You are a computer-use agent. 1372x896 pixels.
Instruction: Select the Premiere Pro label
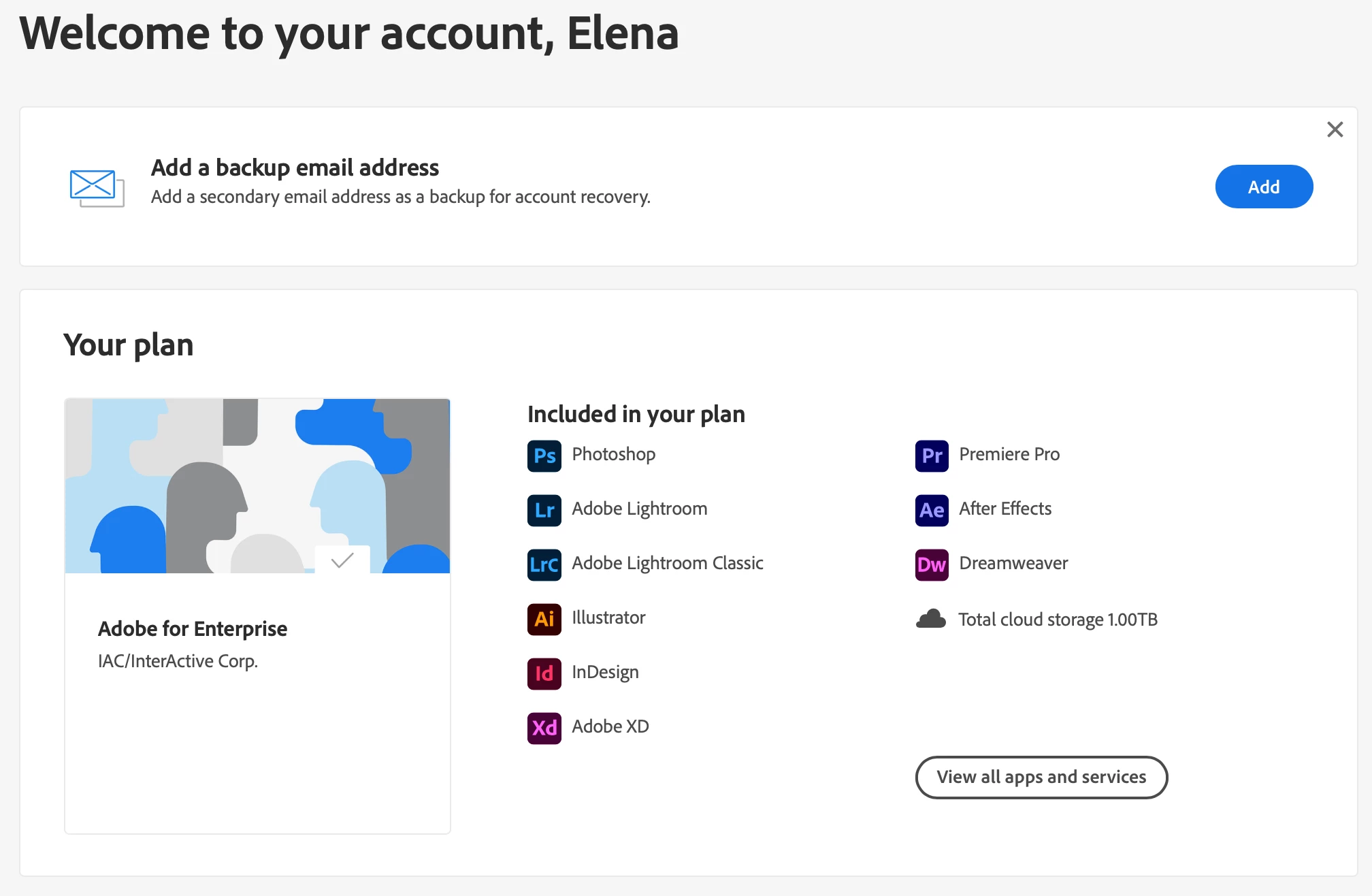point(1009,454)
